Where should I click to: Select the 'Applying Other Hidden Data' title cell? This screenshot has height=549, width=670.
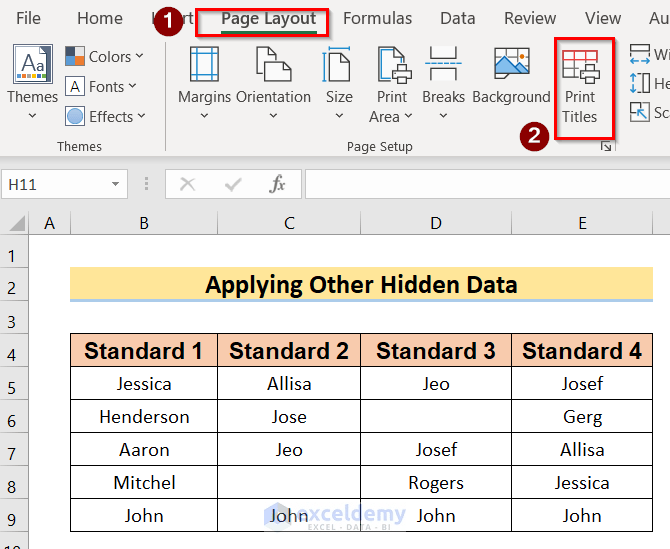(x=361, y=284)
